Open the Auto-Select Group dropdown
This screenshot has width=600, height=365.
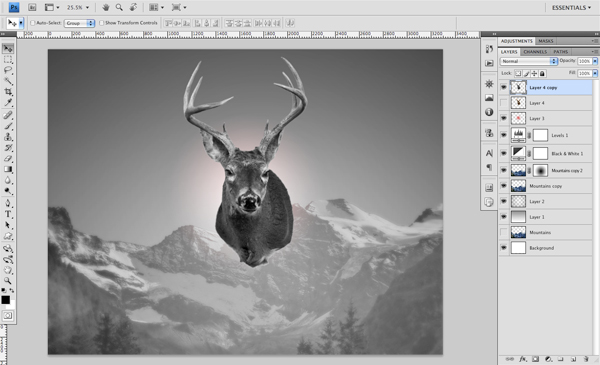click(79, 23)
